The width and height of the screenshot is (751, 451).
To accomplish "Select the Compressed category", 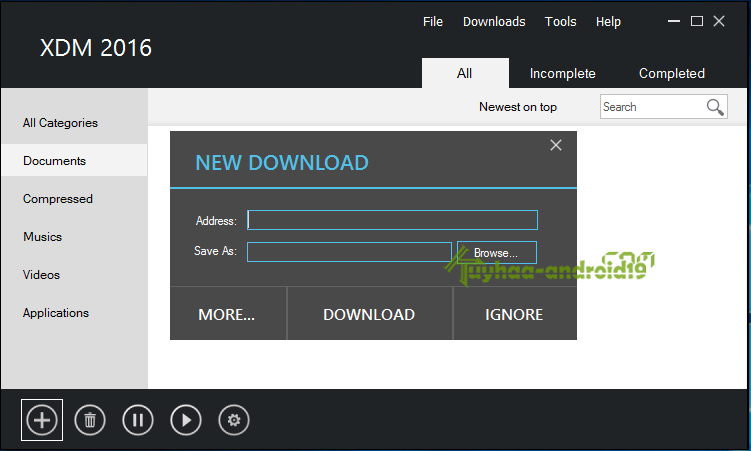I will coord(75,199).
